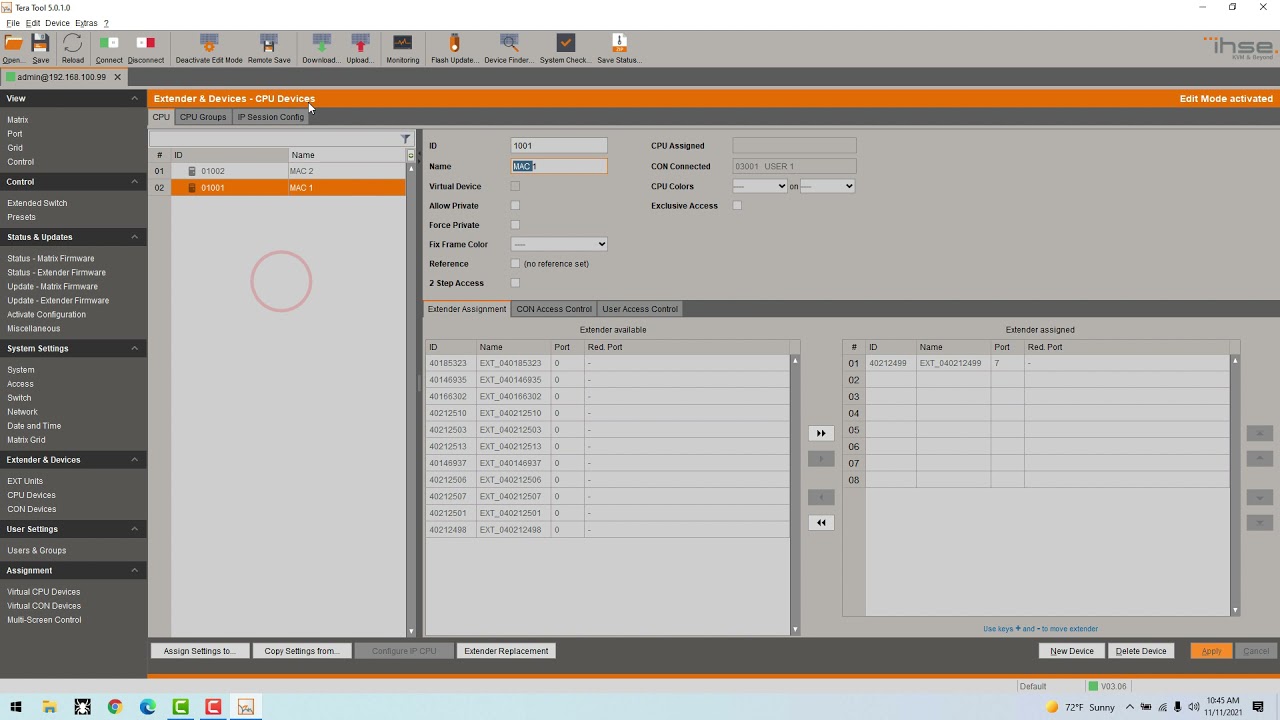Open the File menu
The height and width of the screenshot is (720, 1280).
[x=13, y=23]
